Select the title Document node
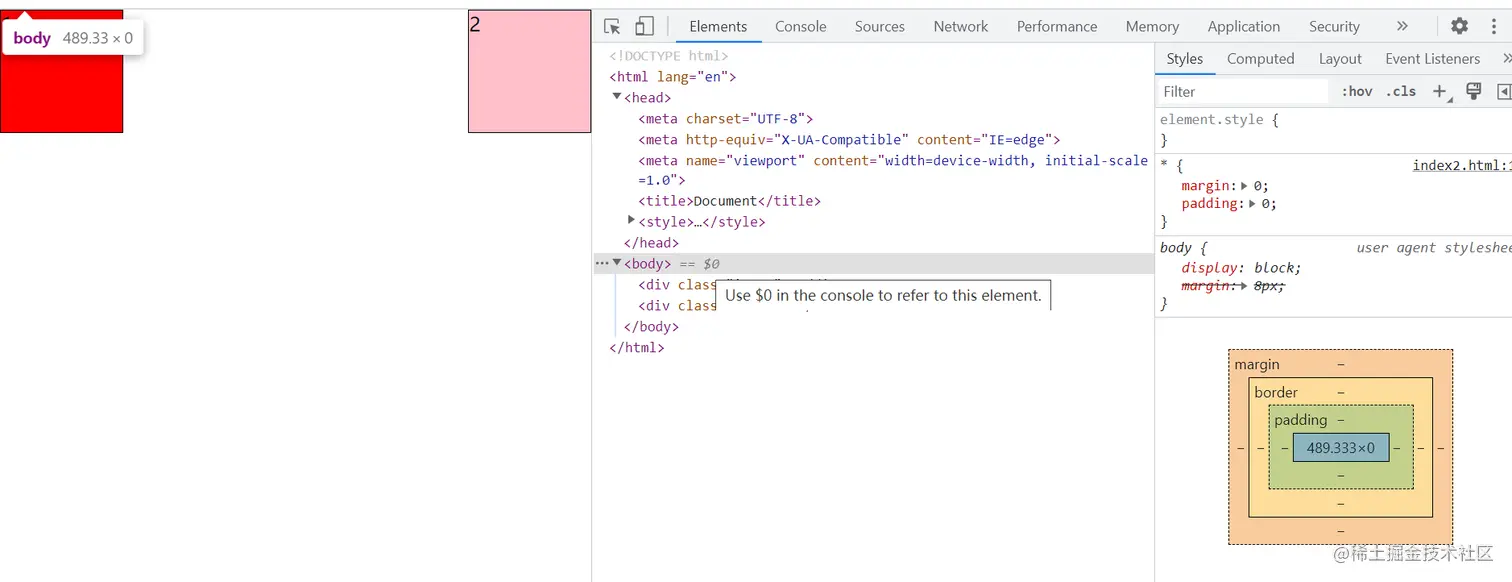This screenshot has height=582, width=1512. (729, 201)
